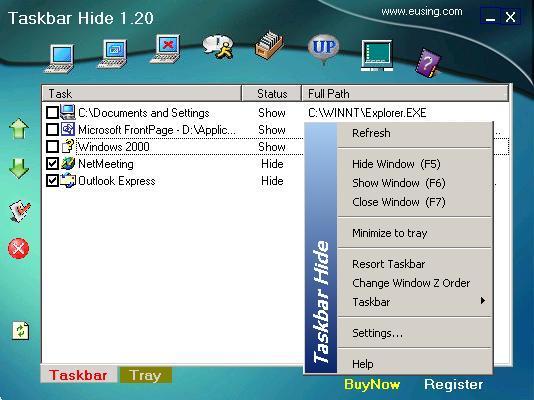Click the green down arrow icon
Viewport: 534px width, 400px height.
[x=19, y=169]
